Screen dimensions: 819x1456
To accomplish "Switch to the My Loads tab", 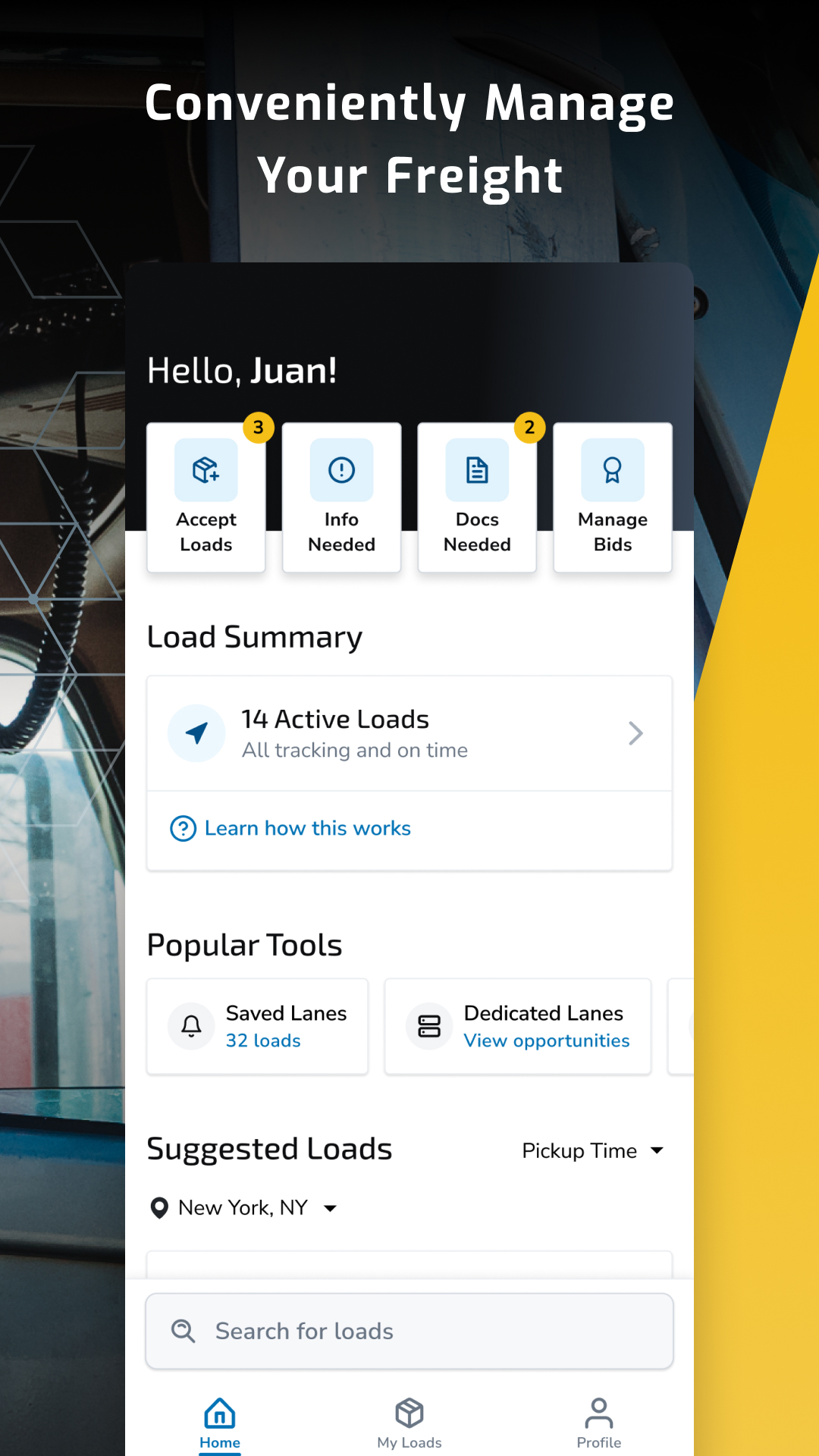I will coord(409,1423).
